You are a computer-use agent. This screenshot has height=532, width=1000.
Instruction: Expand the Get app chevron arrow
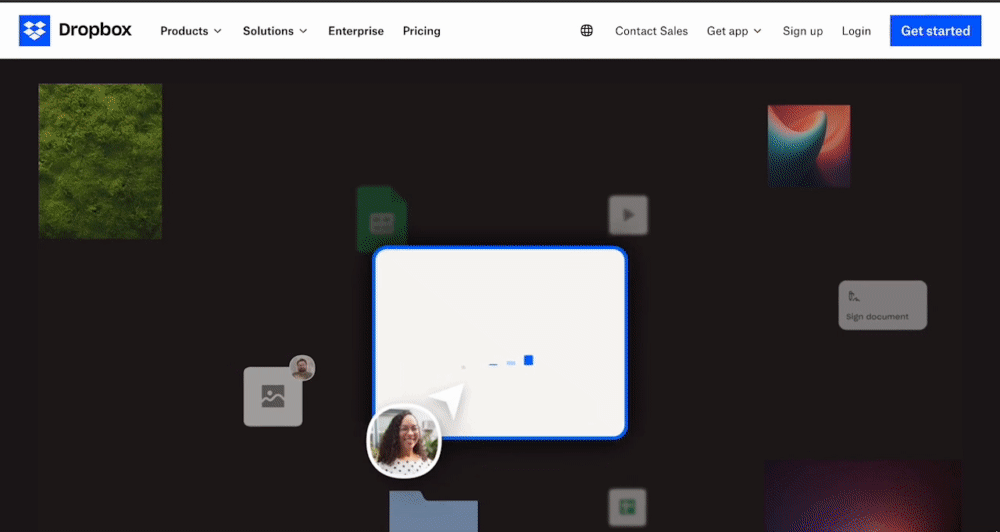point(758,31)
